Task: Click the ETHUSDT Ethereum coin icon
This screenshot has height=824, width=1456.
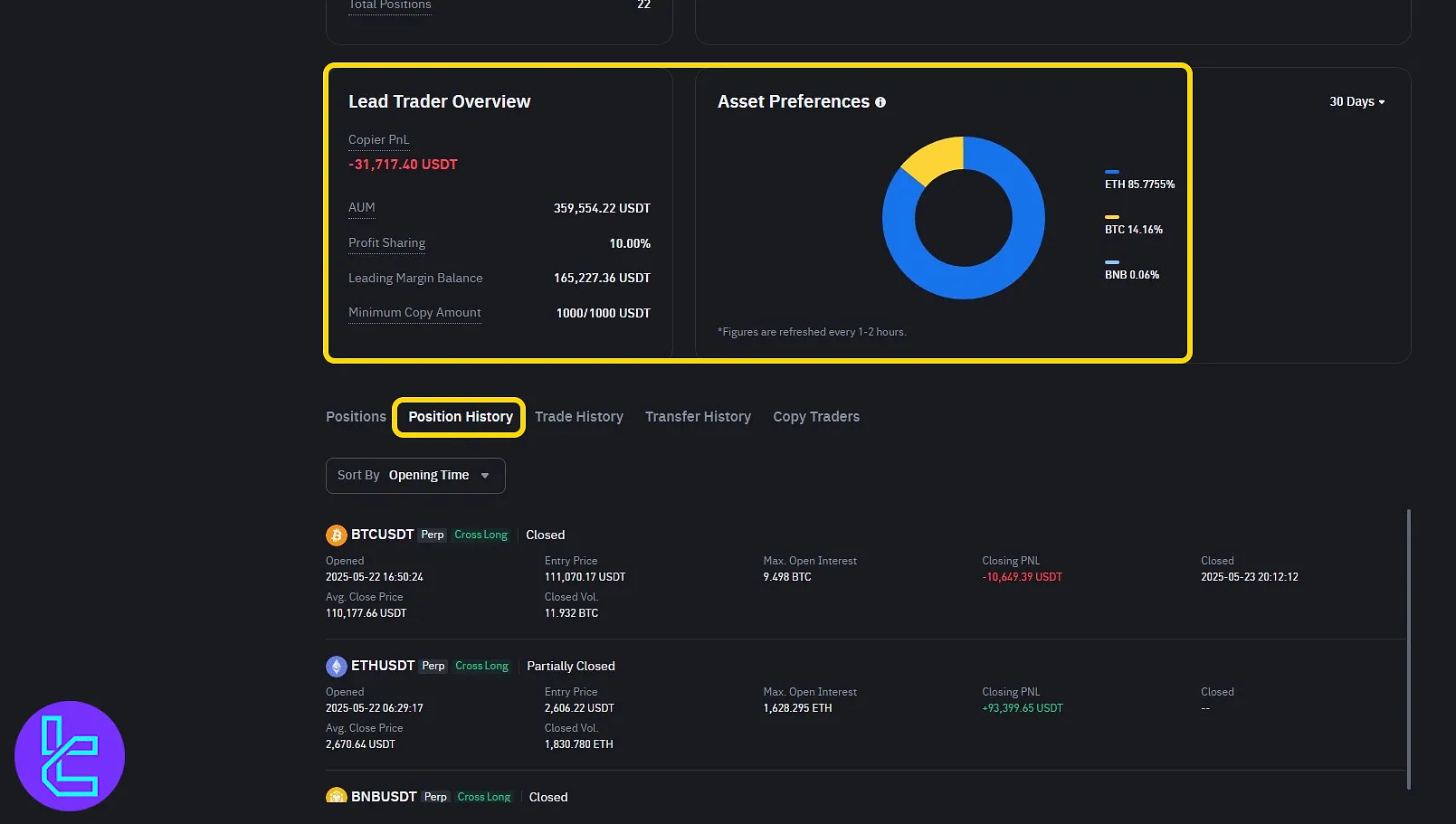Action: pyautogui.click(x=337, y=667)
